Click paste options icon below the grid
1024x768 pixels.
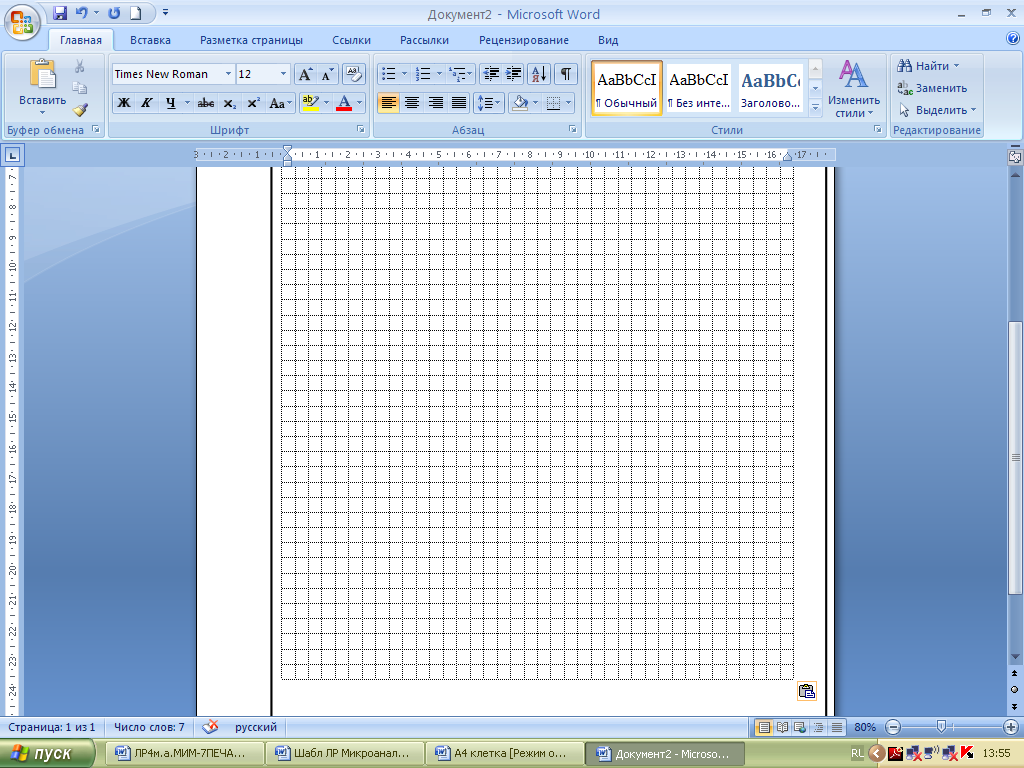pyautogui.click(x=807, y=691)
